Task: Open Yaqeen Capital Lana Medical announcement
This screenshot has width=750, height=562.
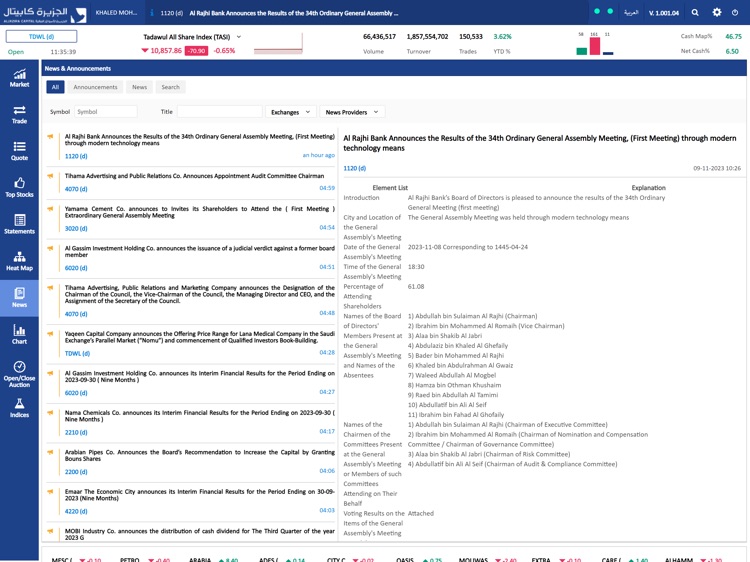Action: coord(199,337)
